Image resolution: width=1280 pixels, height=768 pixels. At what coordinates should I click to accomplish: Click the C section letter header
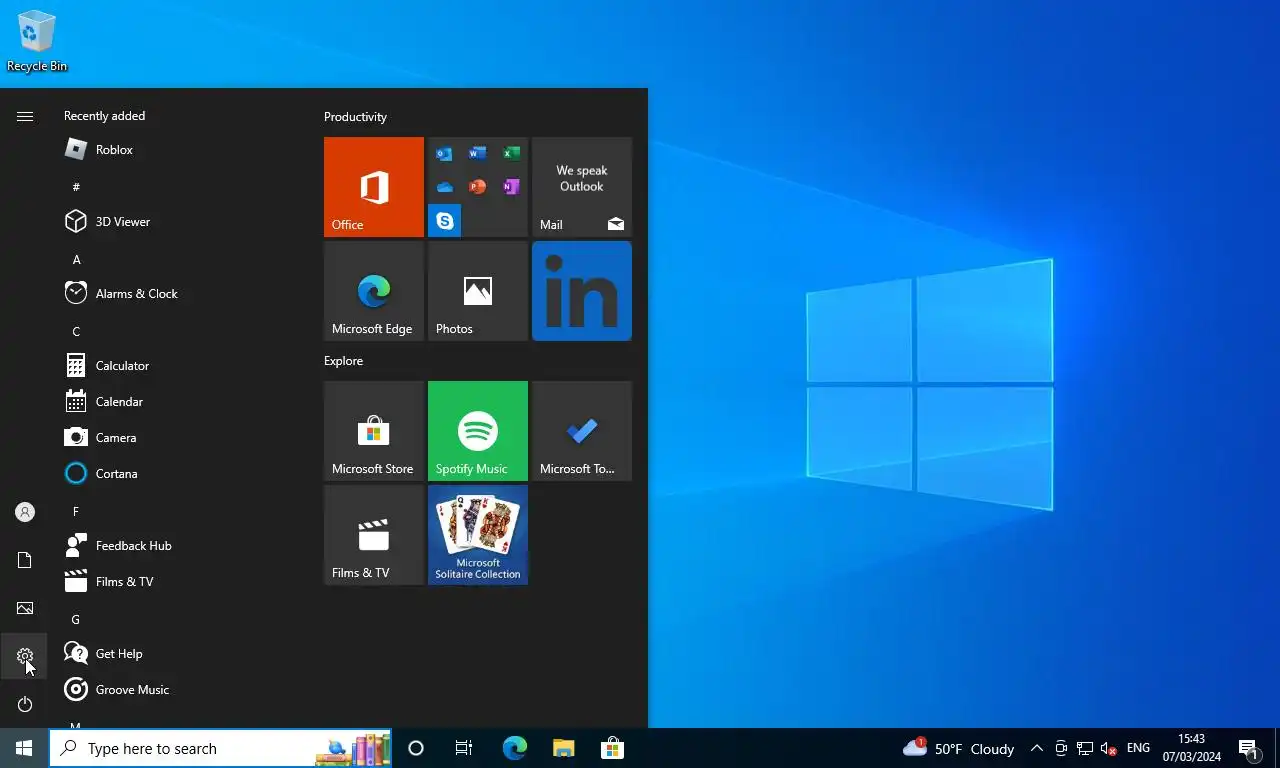[x=76, y=331]
